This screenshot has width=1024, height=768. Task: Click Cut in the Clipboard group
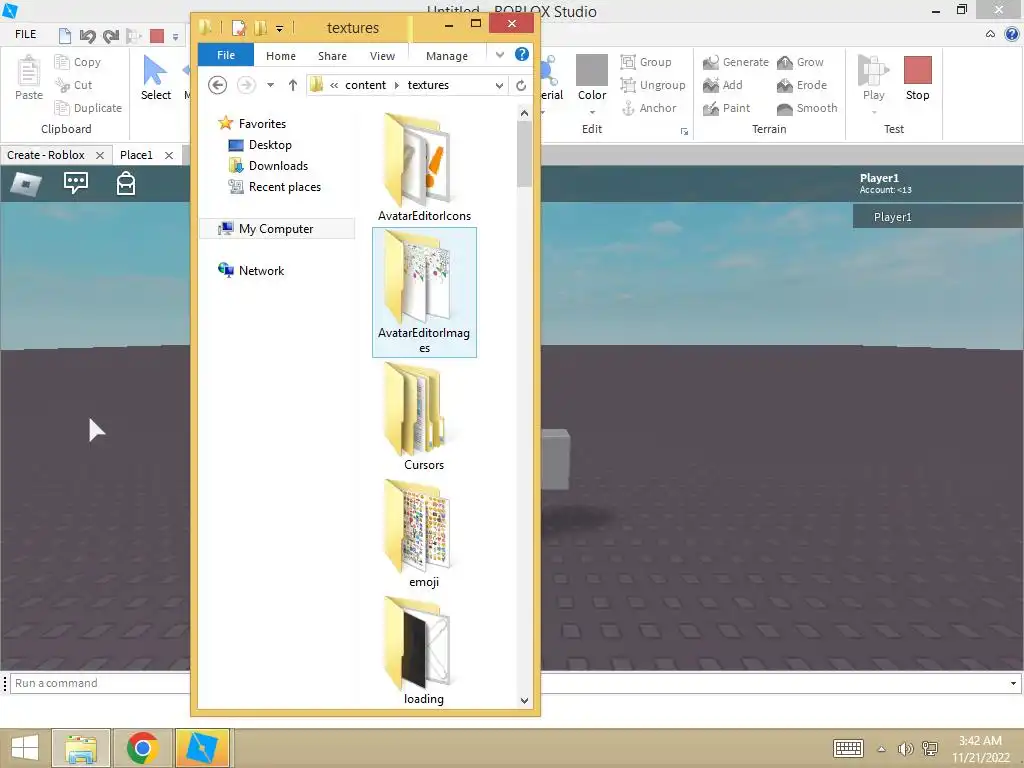point(73,85)
